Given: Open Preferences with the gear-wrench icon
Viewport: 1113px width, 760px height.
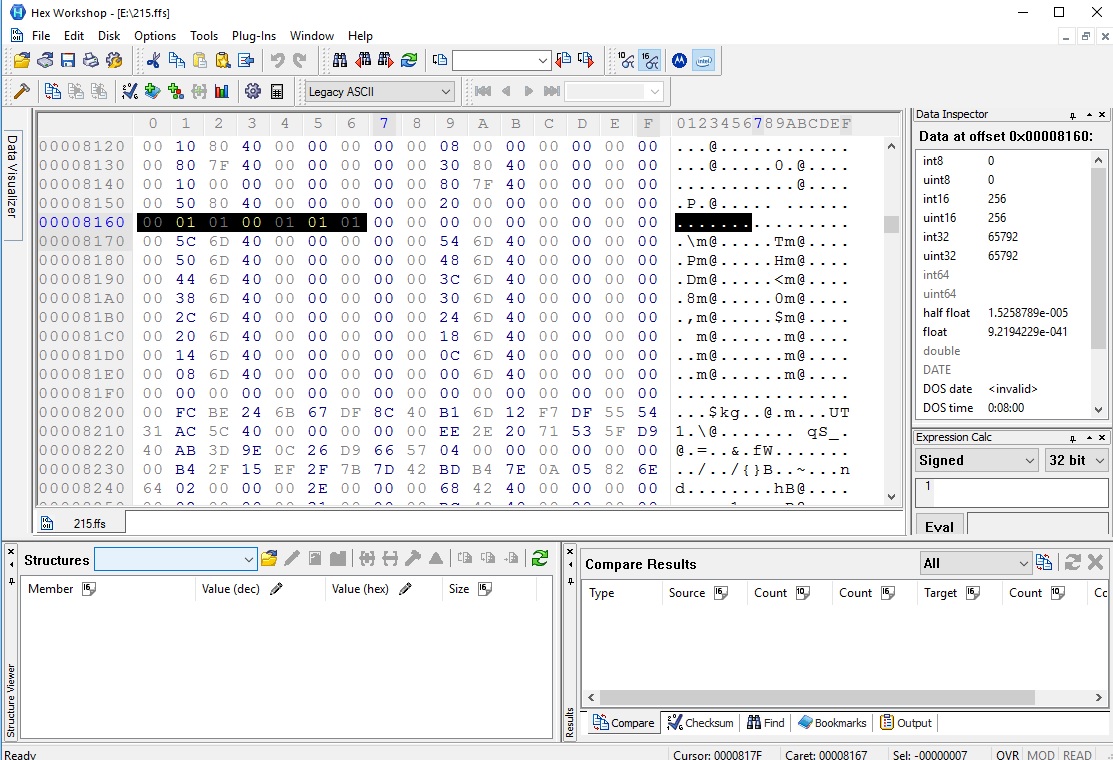Looking at the screenshot, I should click(x=114, y=60).
